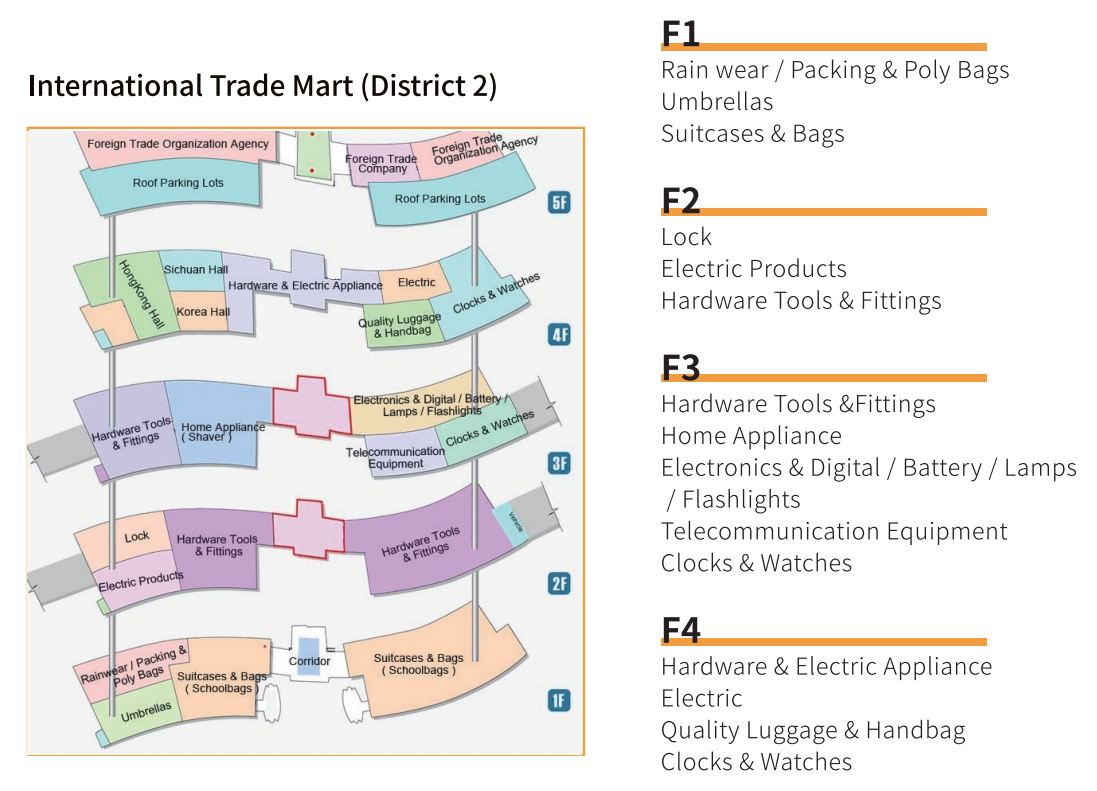Click the 'Electric' line under F4
The width and height of the screenshot is (1097, 791).
click(702, 698)
